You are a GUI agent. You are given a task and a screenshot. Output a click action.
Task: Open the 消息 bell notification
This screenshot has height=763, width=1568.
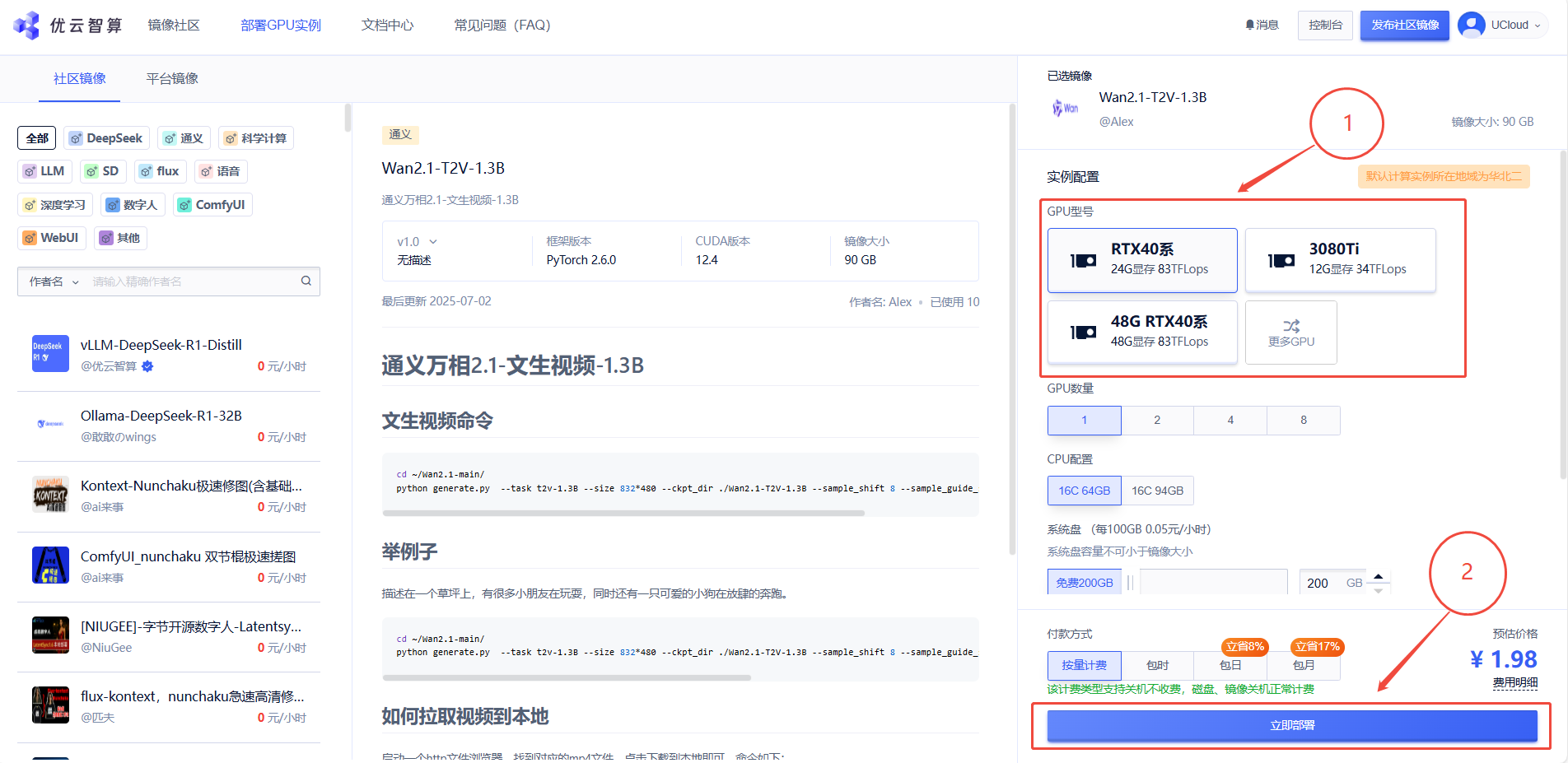pos(1262,25)
